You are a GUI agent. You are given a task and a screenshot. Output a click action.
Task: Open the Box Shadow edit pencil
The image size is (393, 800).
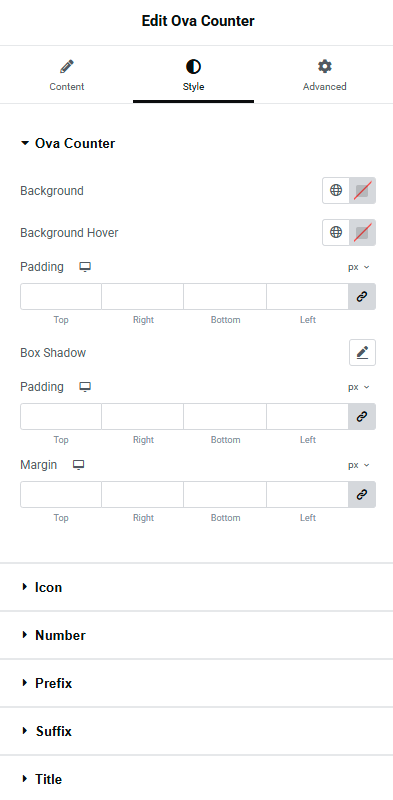tap(362, 353)
